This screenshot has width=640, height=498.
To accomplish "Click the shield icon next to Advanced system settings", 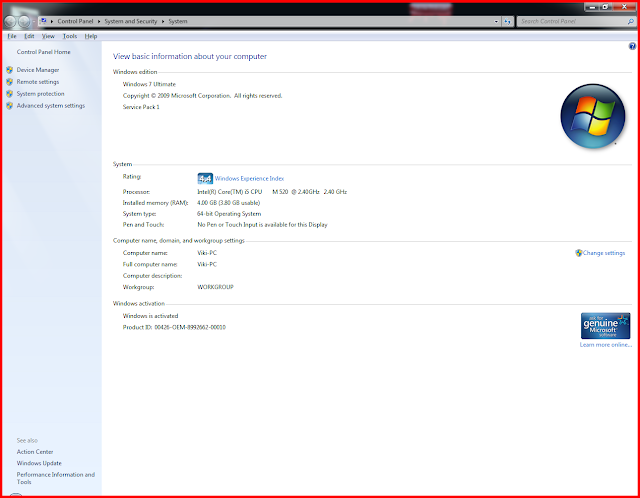I will coord(9,105).
